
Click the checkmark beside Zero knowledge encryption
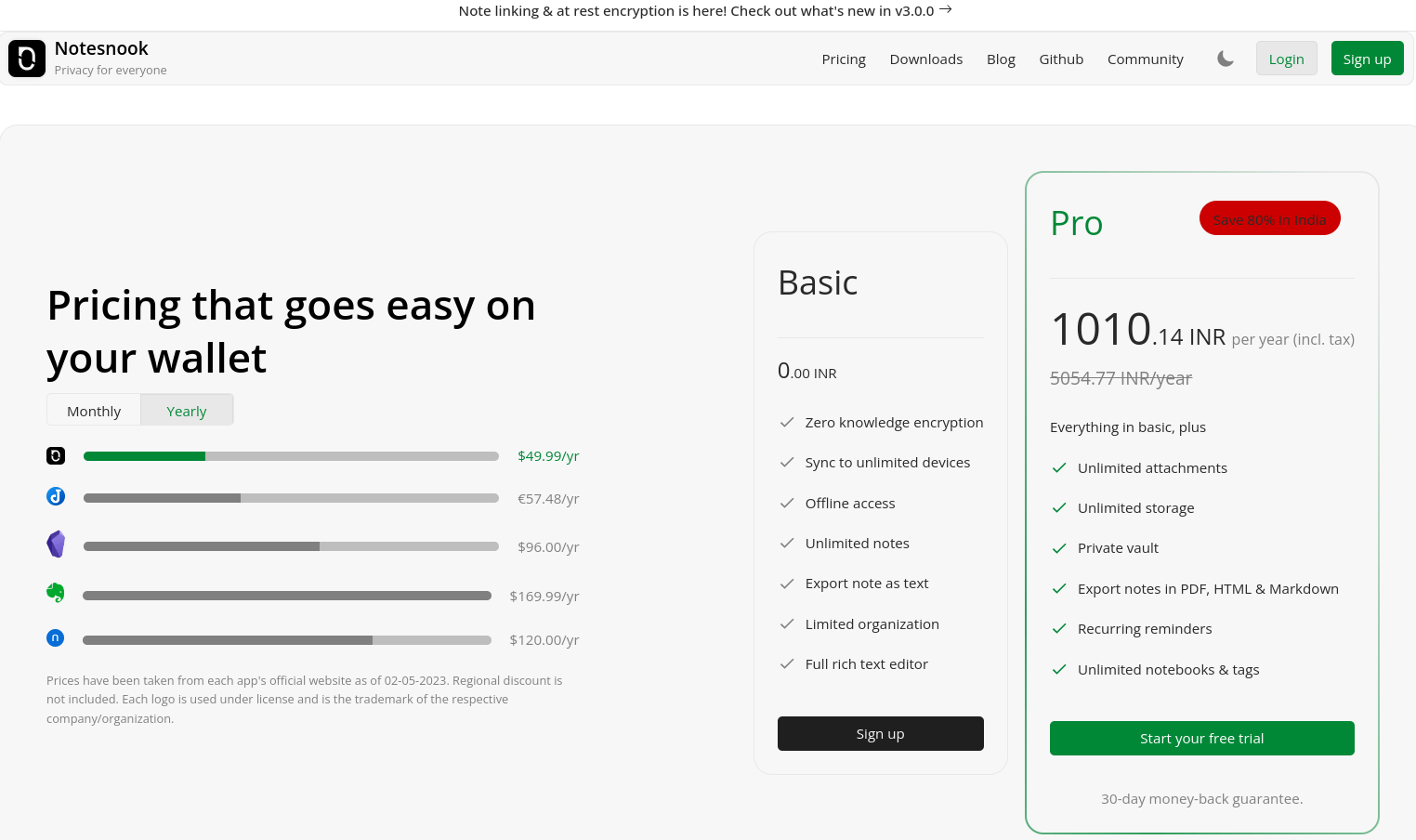(788, 422)
